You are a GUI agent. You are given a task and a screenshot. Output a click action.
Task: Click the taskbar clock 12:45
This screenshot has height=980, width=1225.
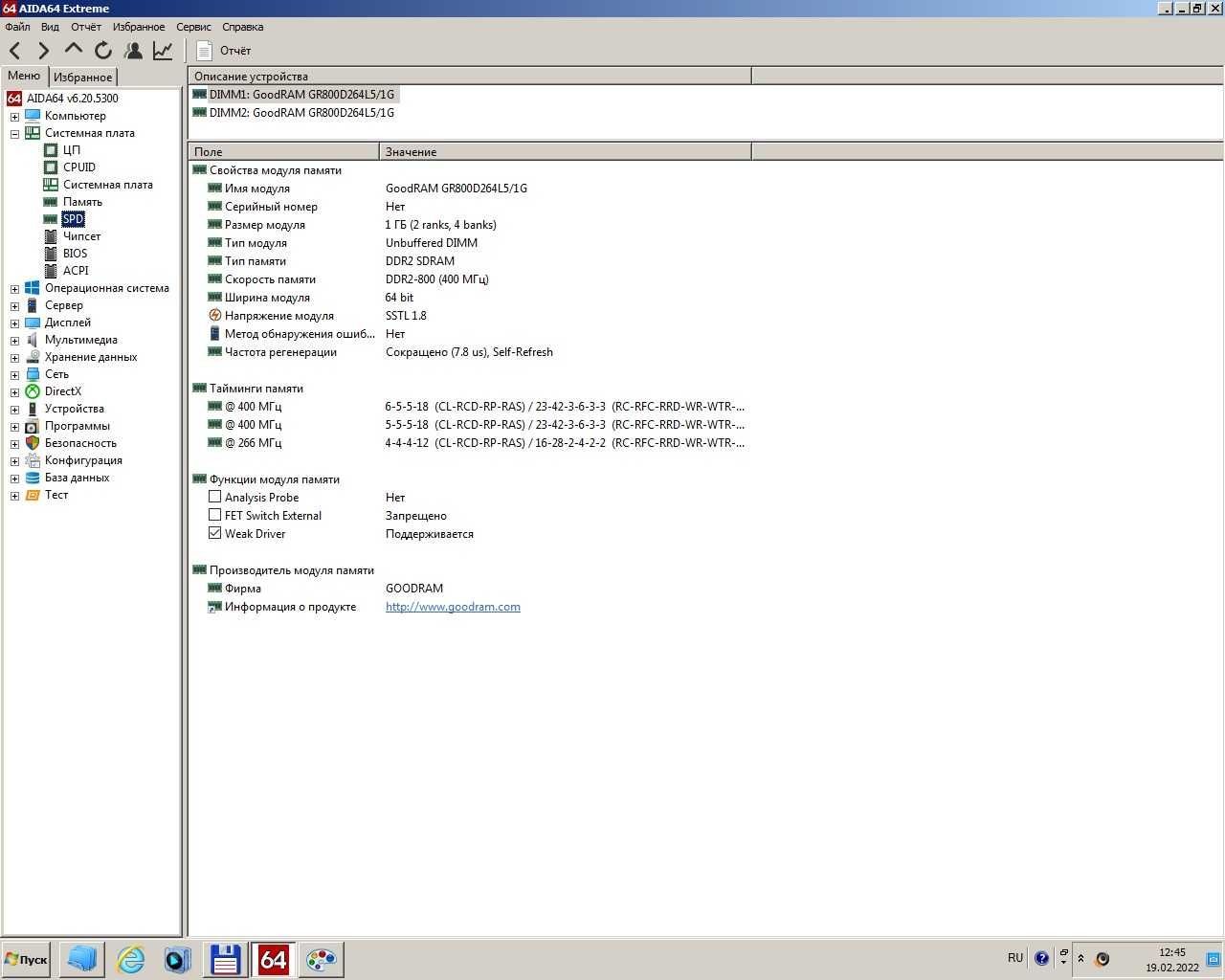pos(1172,952)
